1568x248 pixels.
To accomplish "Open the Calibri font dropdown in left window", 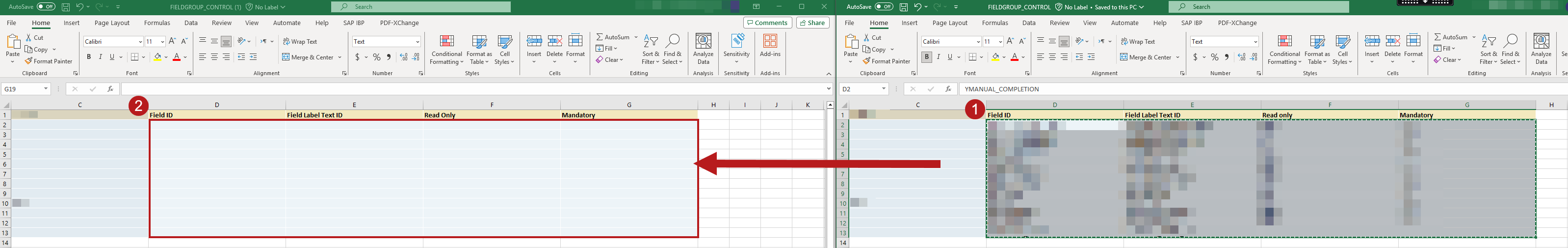I will click(x=139, y=41).
